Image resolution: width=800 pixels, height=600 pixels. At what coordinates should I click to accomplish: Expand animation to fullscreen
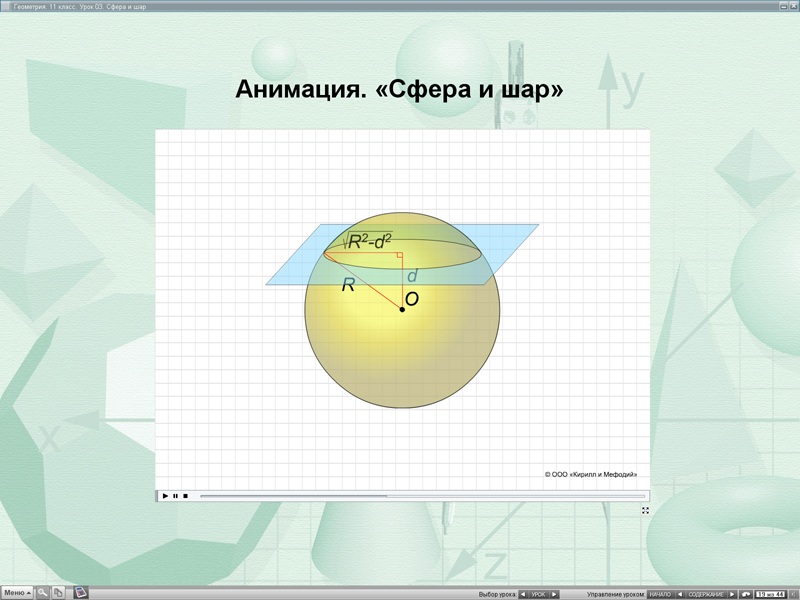tap(645, 510)
